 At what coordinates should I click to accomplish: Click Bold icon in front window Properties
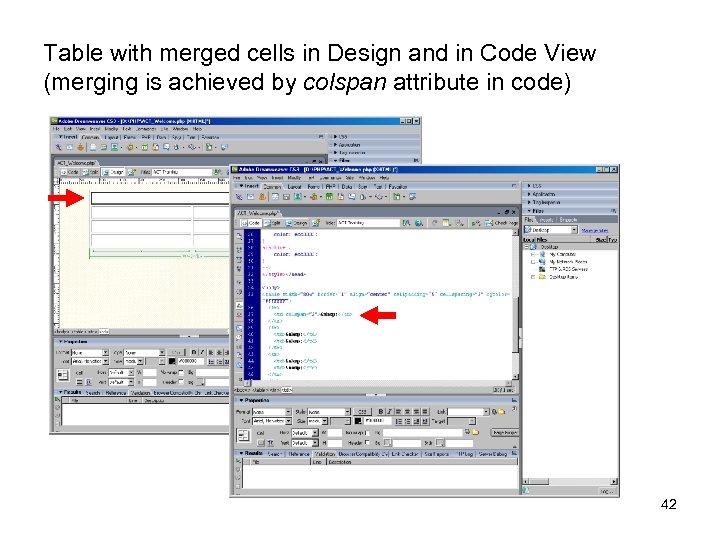[x=380, y=411]
